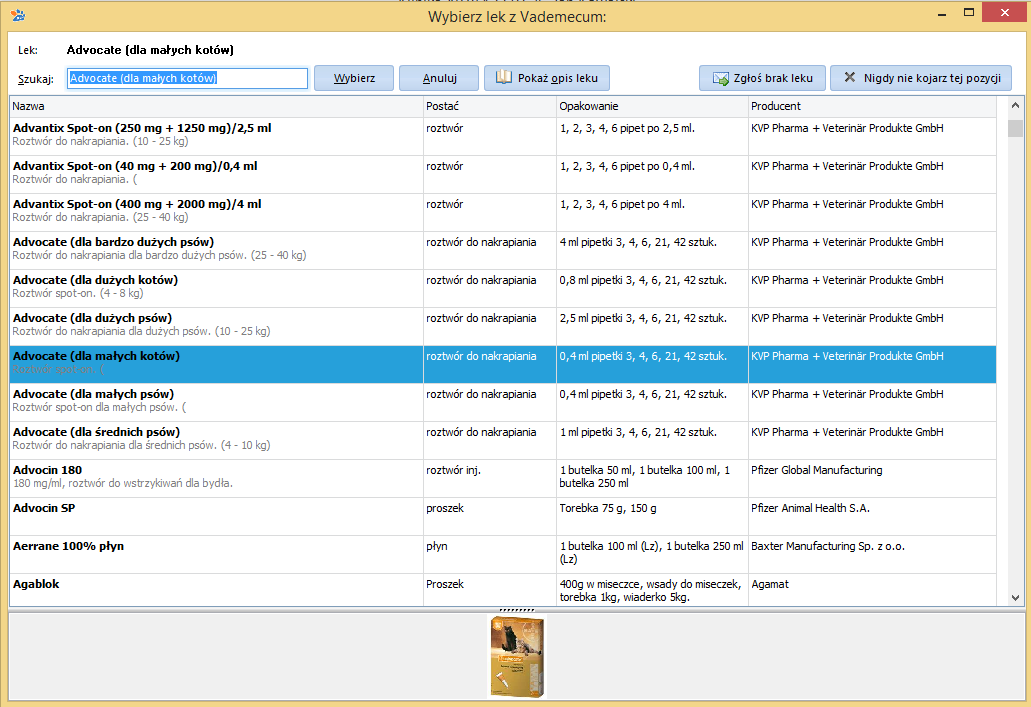The width and height of the screenshot is (1031, 707).
Task: Sort by Nazwa column header
Action: (216, 107)
